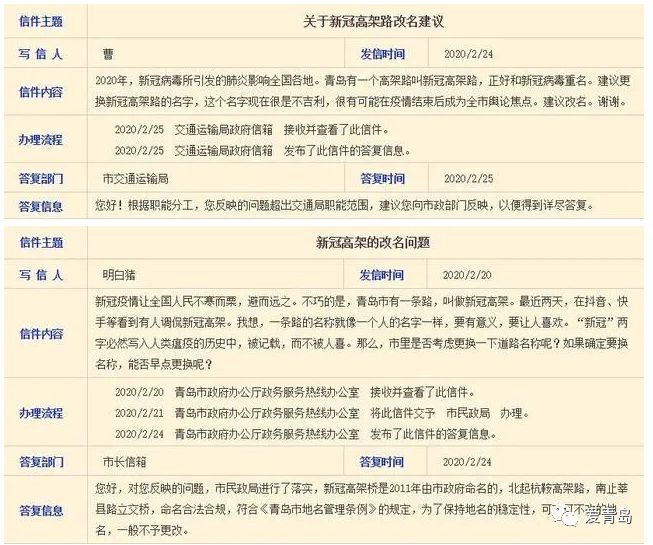Open the letter titled 关于新冠高架路改名建议
Image resolution: width=653 pixels, height=545 pixels.
(365, 21)
